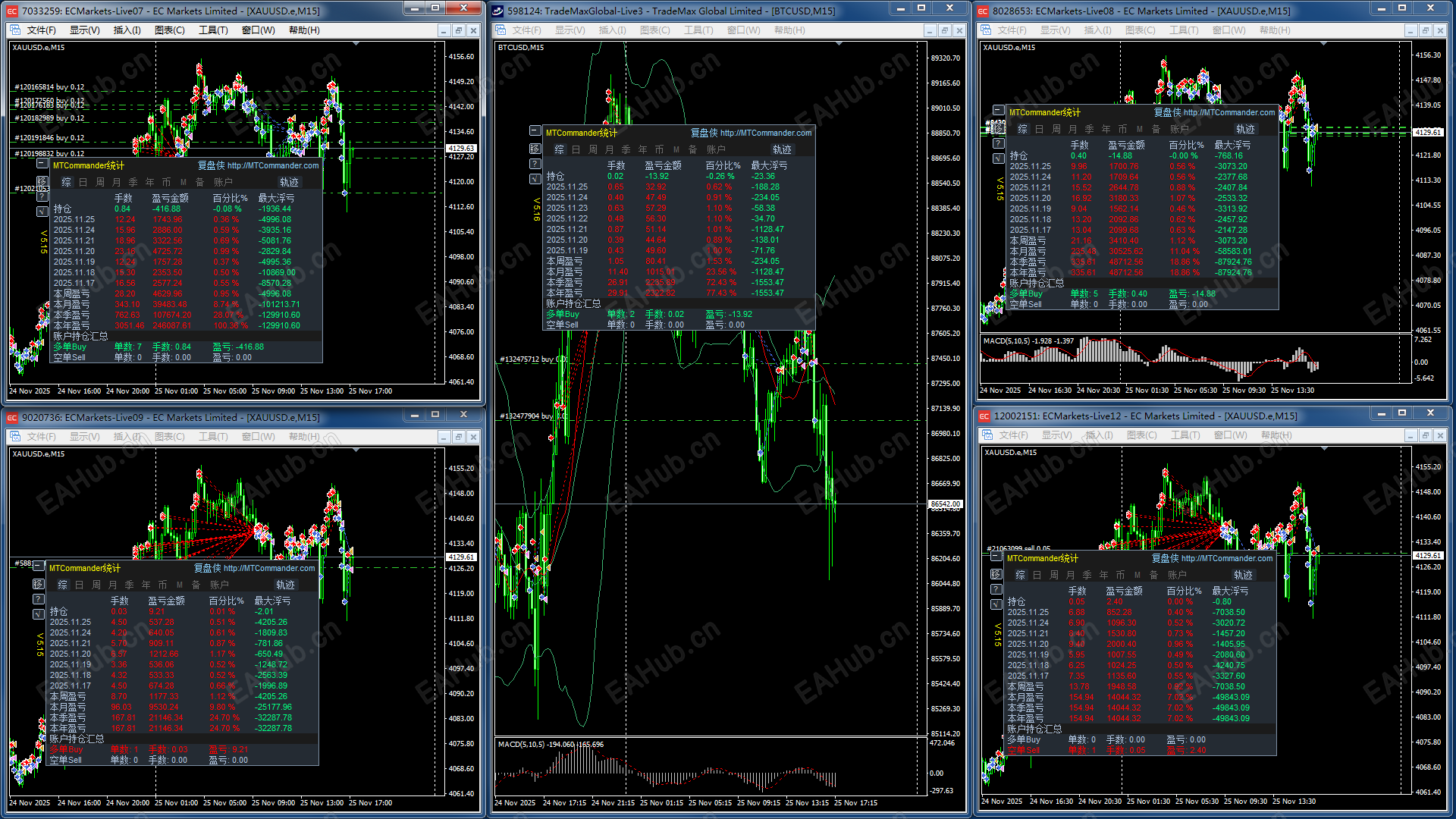Click the EC logo icon of the 8028653 window
The width and height of the screenshot is (1456, 819).
(x=983, y=11)
